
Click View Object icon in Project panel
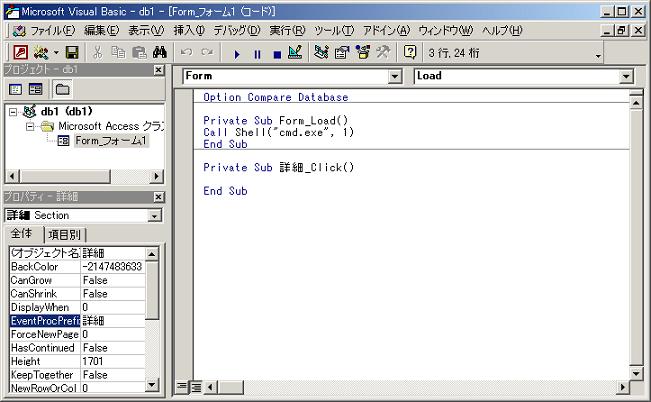tap(36, 89)
